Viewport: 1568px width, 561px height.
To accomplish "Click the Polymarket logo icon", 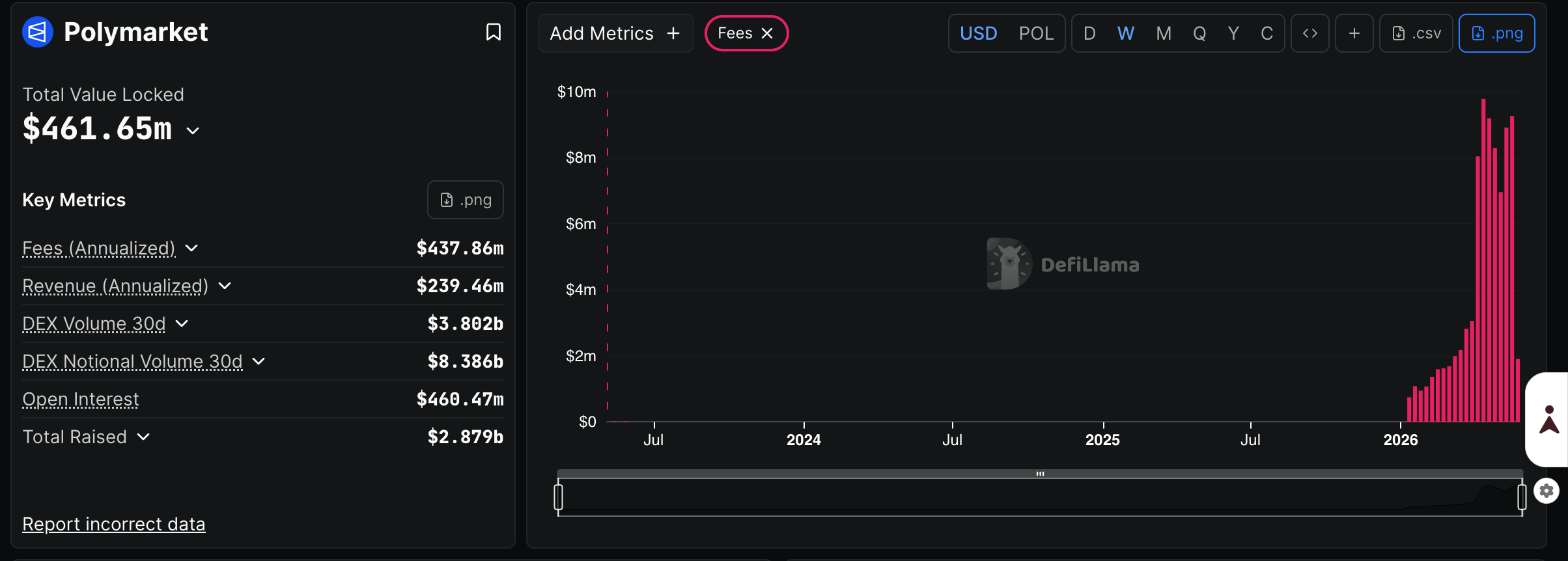I will [x=38, y=32].
